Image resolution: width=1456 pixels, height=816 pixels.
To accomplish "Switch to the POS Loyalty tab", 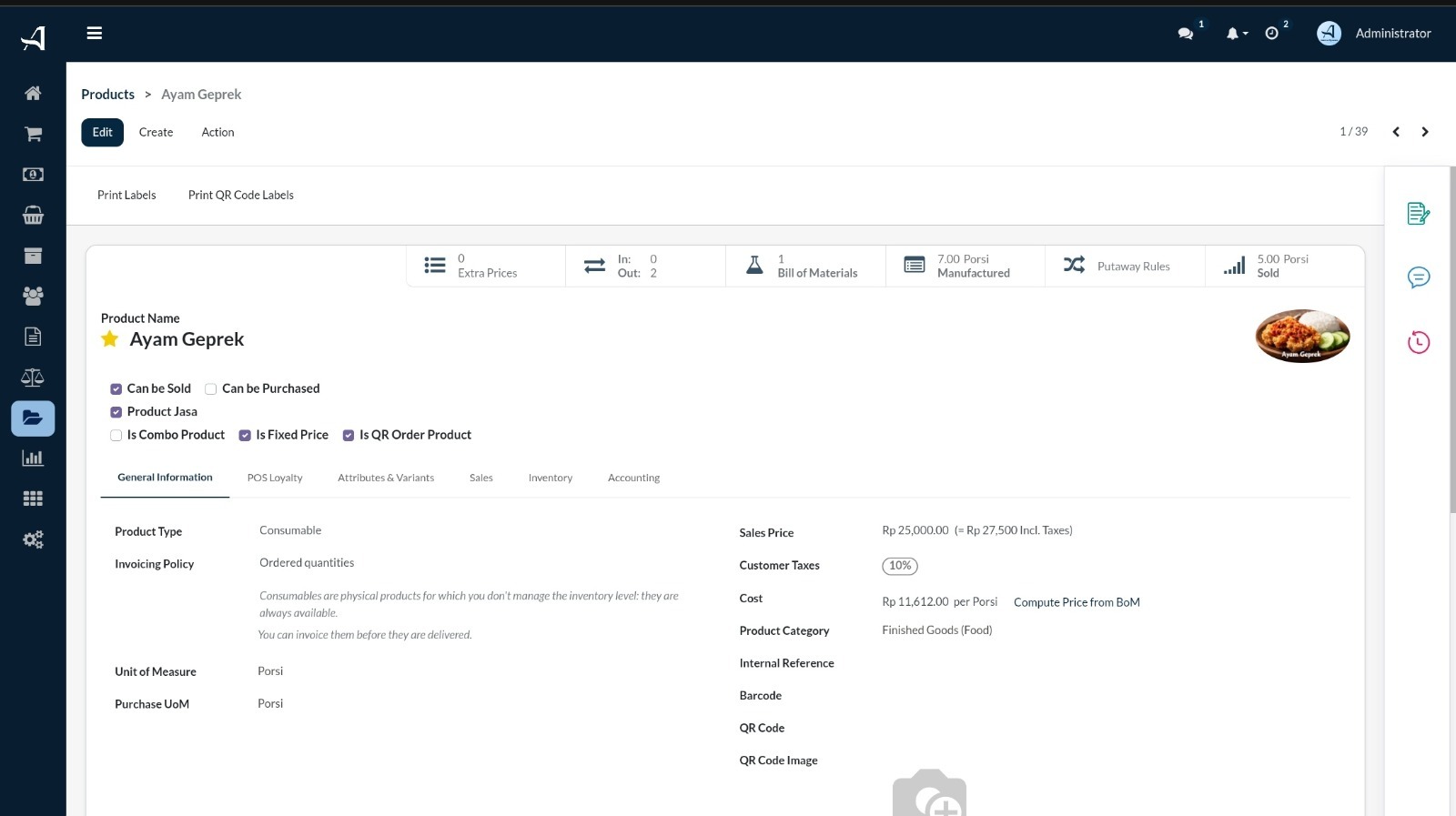I will [275, 478].
